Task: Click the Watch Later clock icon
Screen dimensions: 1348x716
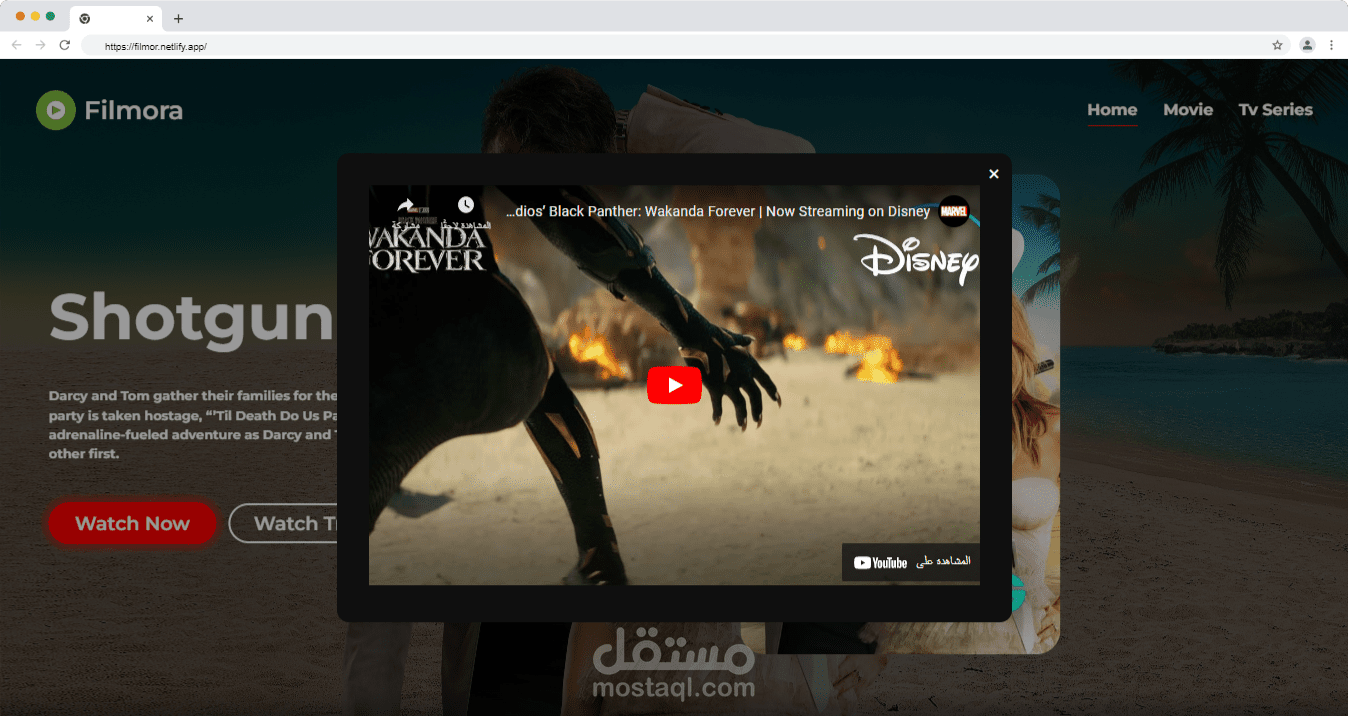Action: pos(466,205)
